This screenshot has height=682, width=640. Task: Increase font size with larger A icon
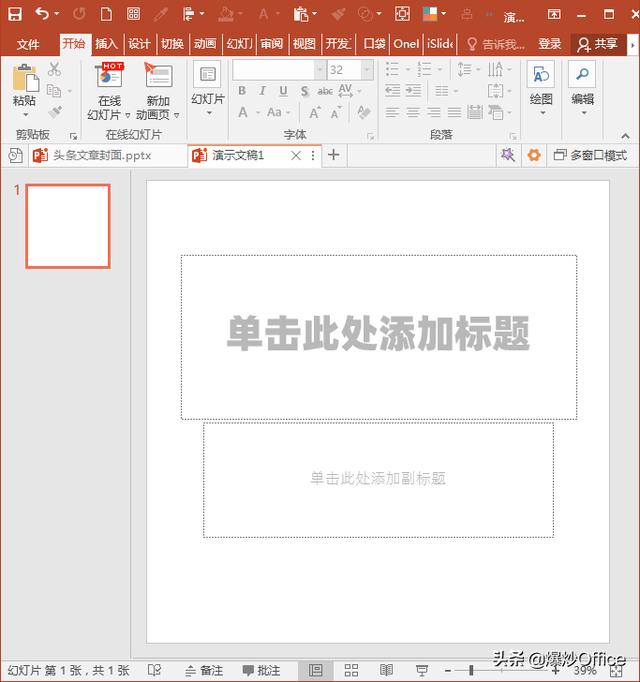315,113
